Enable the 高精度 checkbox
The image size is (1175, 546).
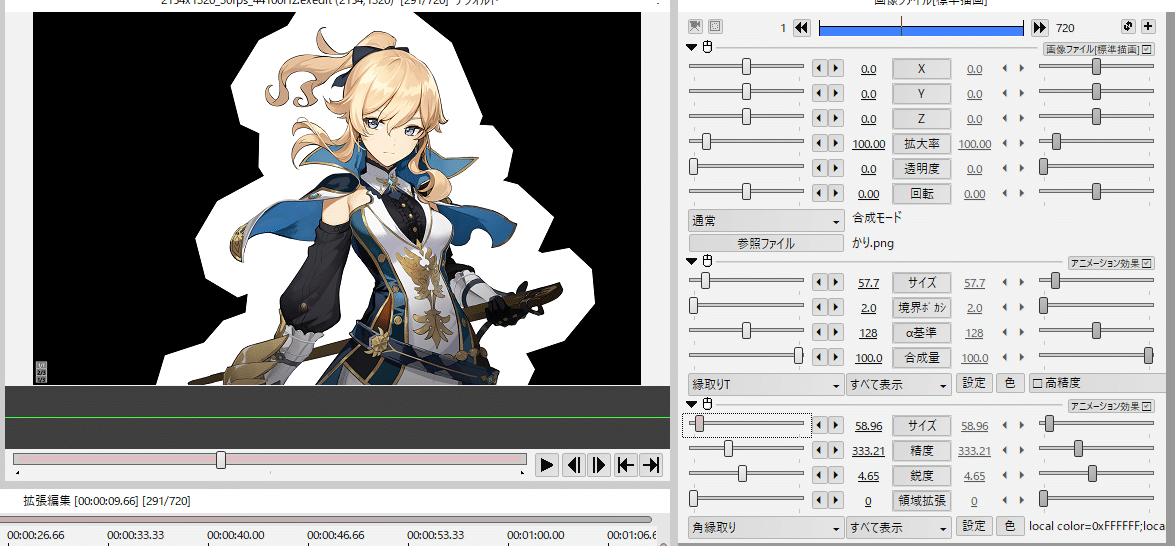[x=1038, y=383]
